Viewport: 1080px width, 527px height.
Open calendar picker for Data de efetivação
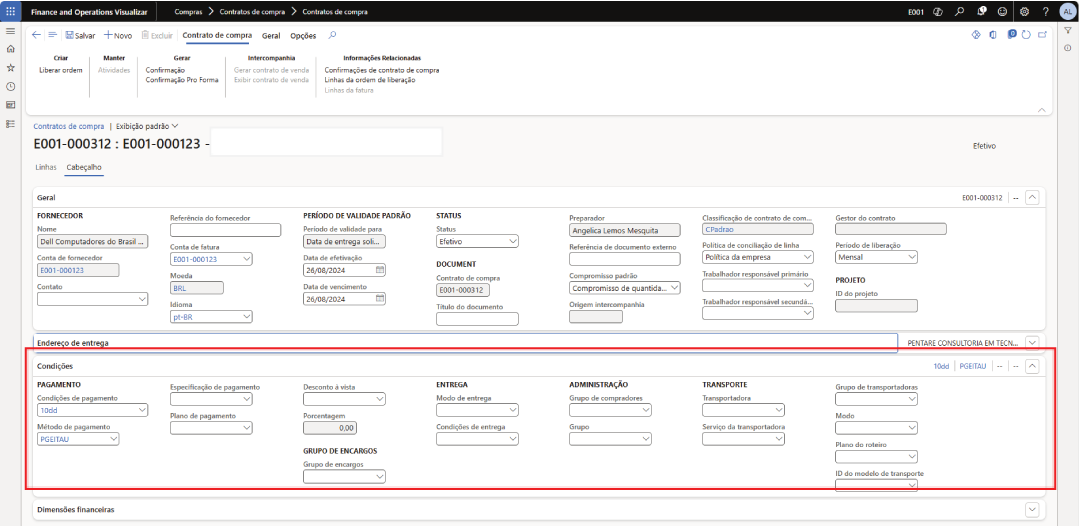point(380,270)
